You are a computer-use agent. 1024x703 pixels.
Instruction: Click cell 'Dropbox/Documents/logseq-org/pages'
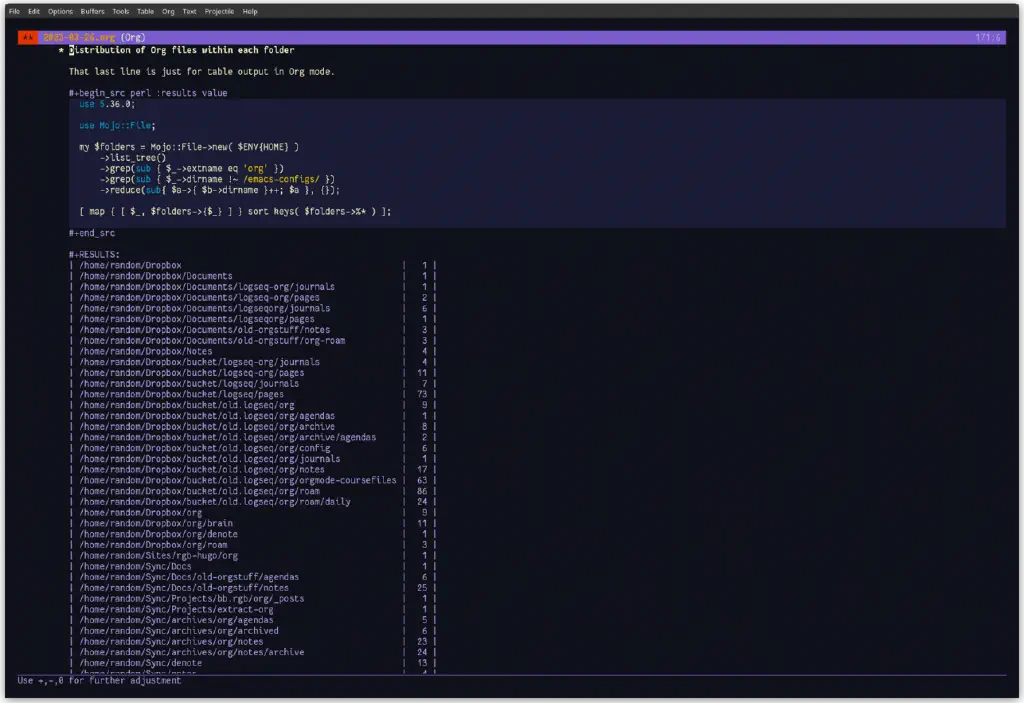coord(199,297)
